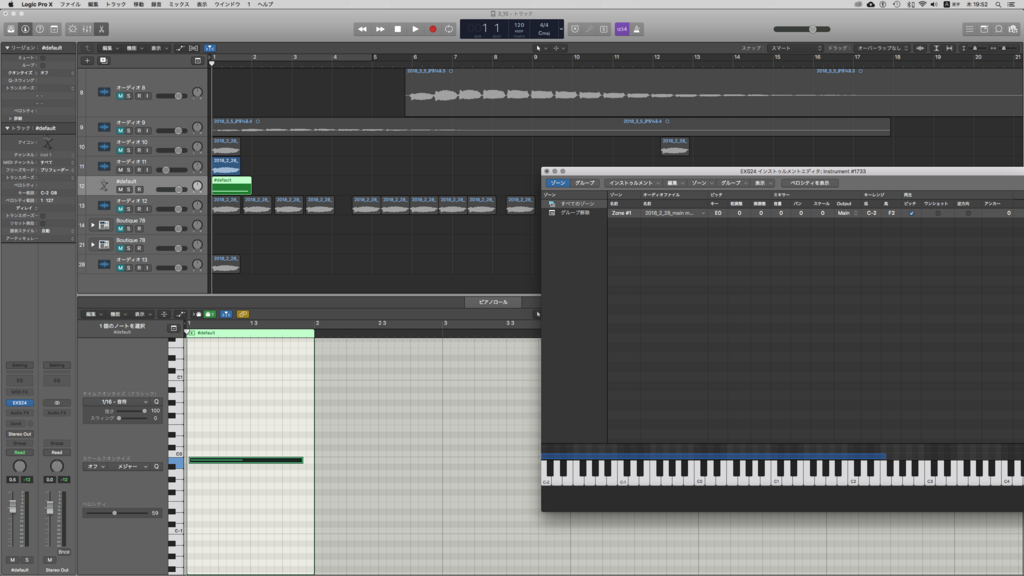The image size is (1024, 576).
Task: Click Stereo Out output slot in channel strip
Action: [x=20, y=434]
